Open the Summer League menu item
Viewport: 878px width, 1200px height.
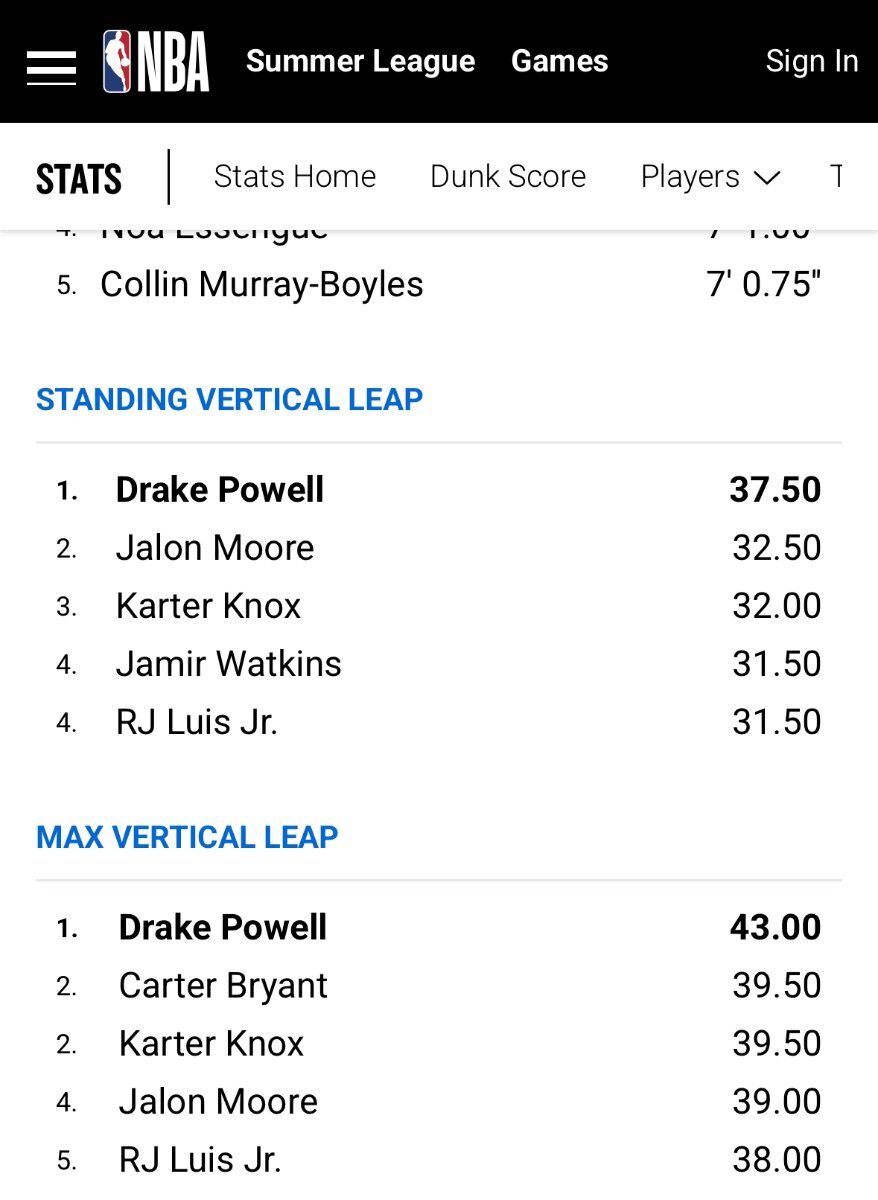click(360, 61)
